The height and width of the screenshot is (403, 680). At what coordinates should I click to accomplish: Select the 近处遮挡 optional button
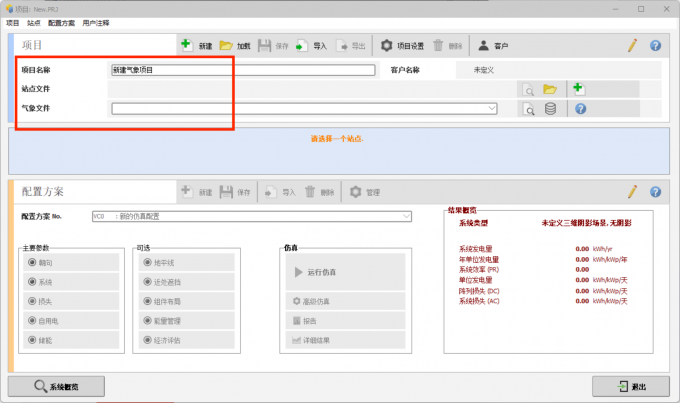(x=187, y=282)
